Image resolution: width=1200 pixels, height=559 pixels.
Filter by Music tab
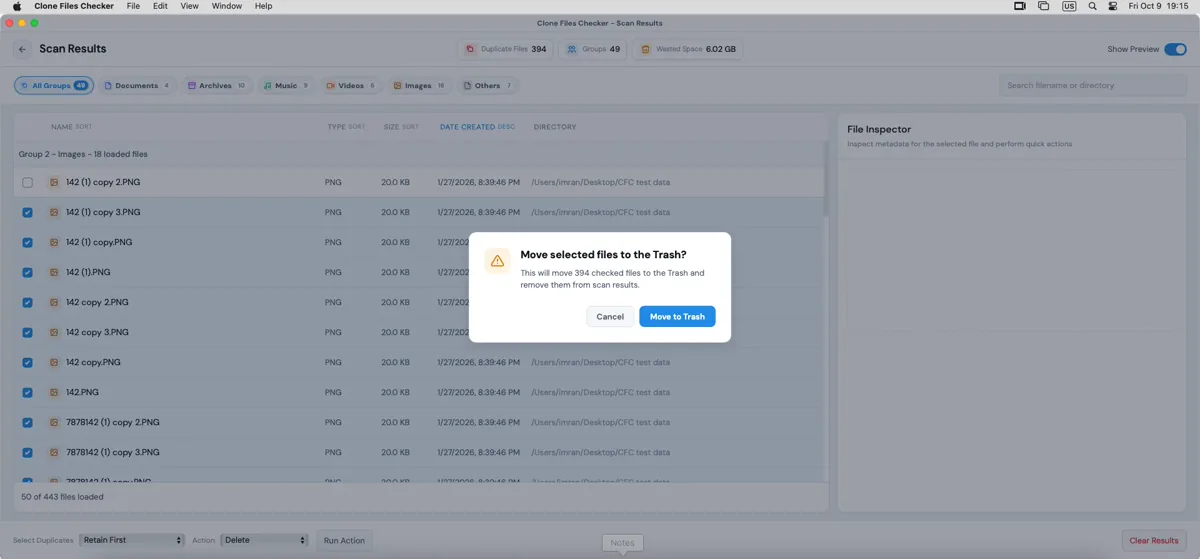(x=286, y=86)
